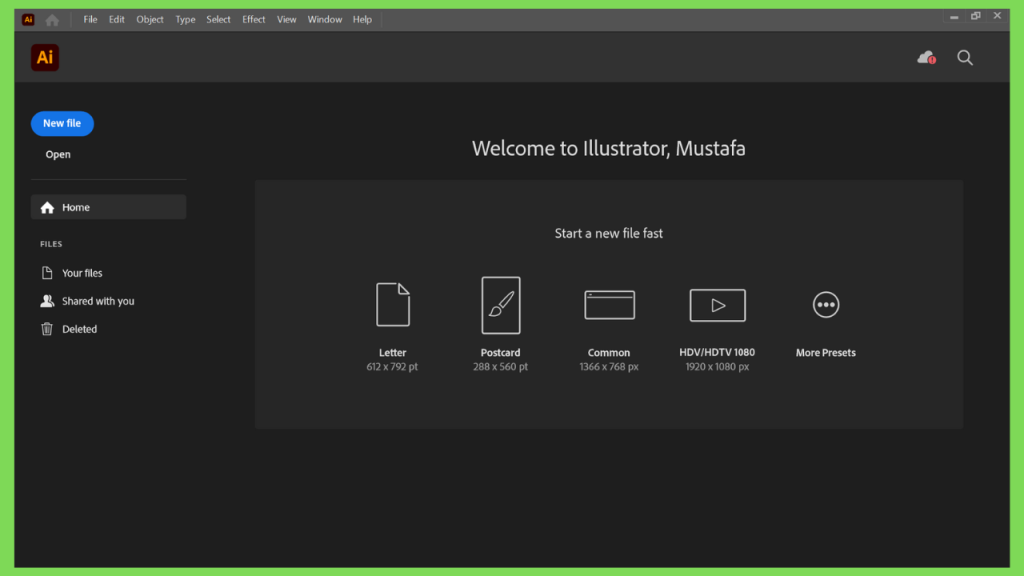
Task: Click the New file button
Action: click(62, 123)
